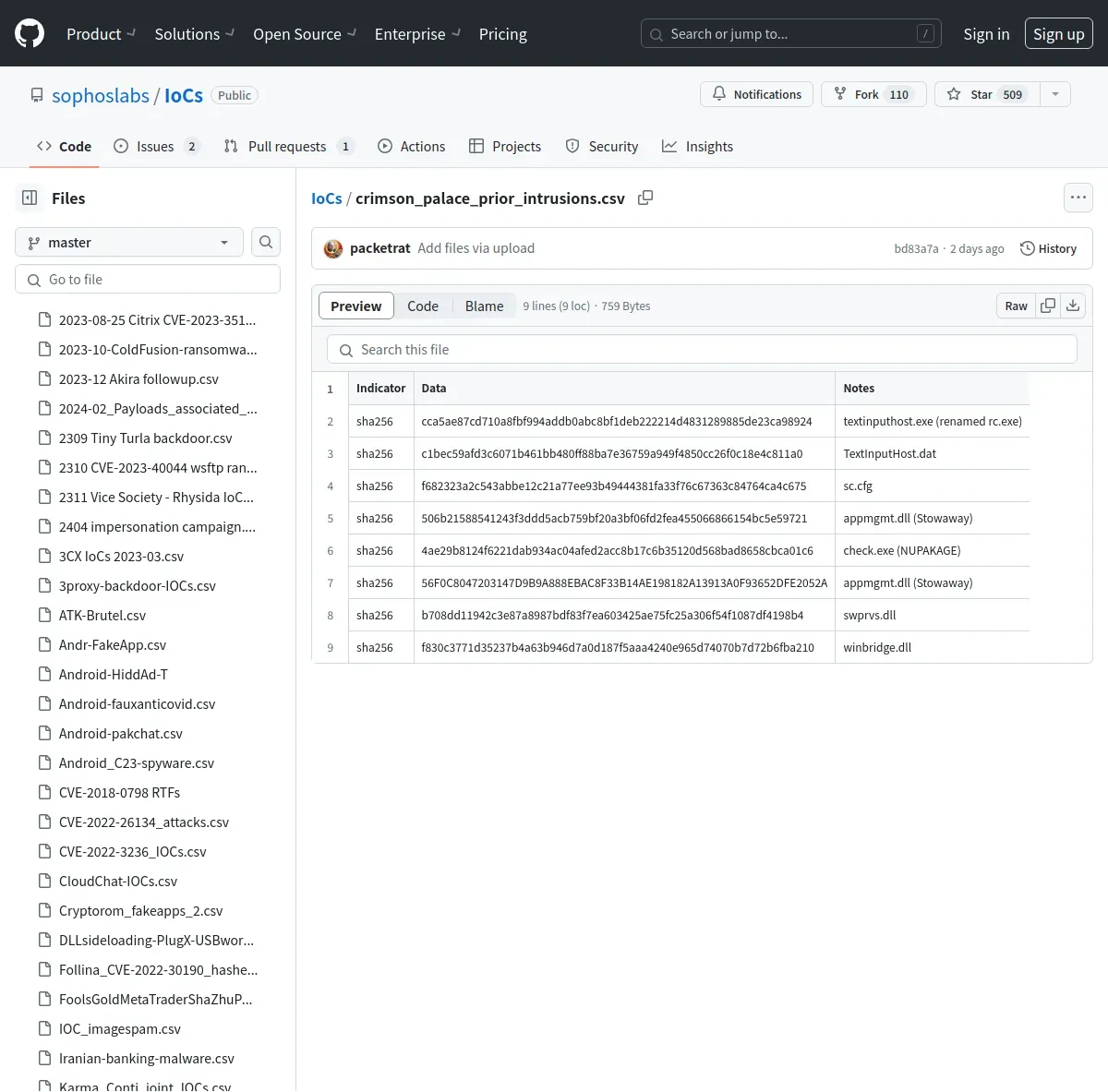Expand the Solutions menu
Image resolution: width=1108 pixels, height=1092 pixels.
[195, 34]
